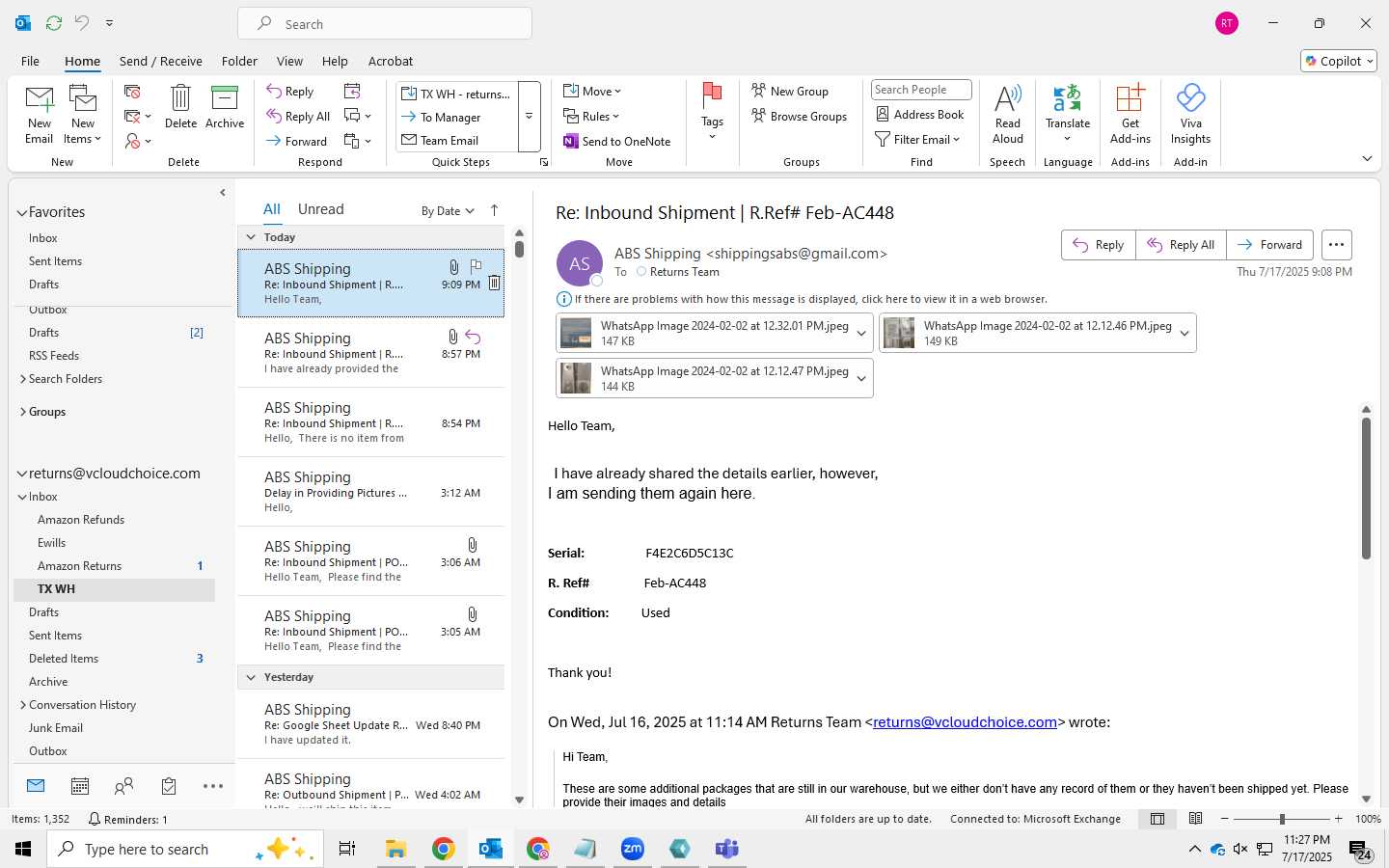Screen dimensions: 1389x868
Task: Click Browse Groups
Action: (x=800, y=116)
